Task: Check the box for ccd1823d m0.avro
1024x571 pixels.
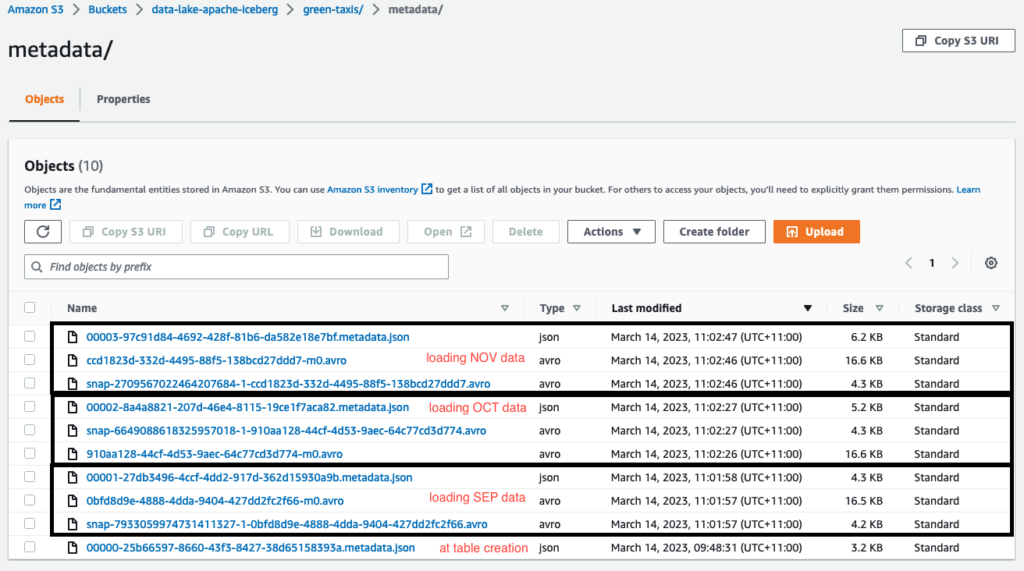Action: [29, 359]
